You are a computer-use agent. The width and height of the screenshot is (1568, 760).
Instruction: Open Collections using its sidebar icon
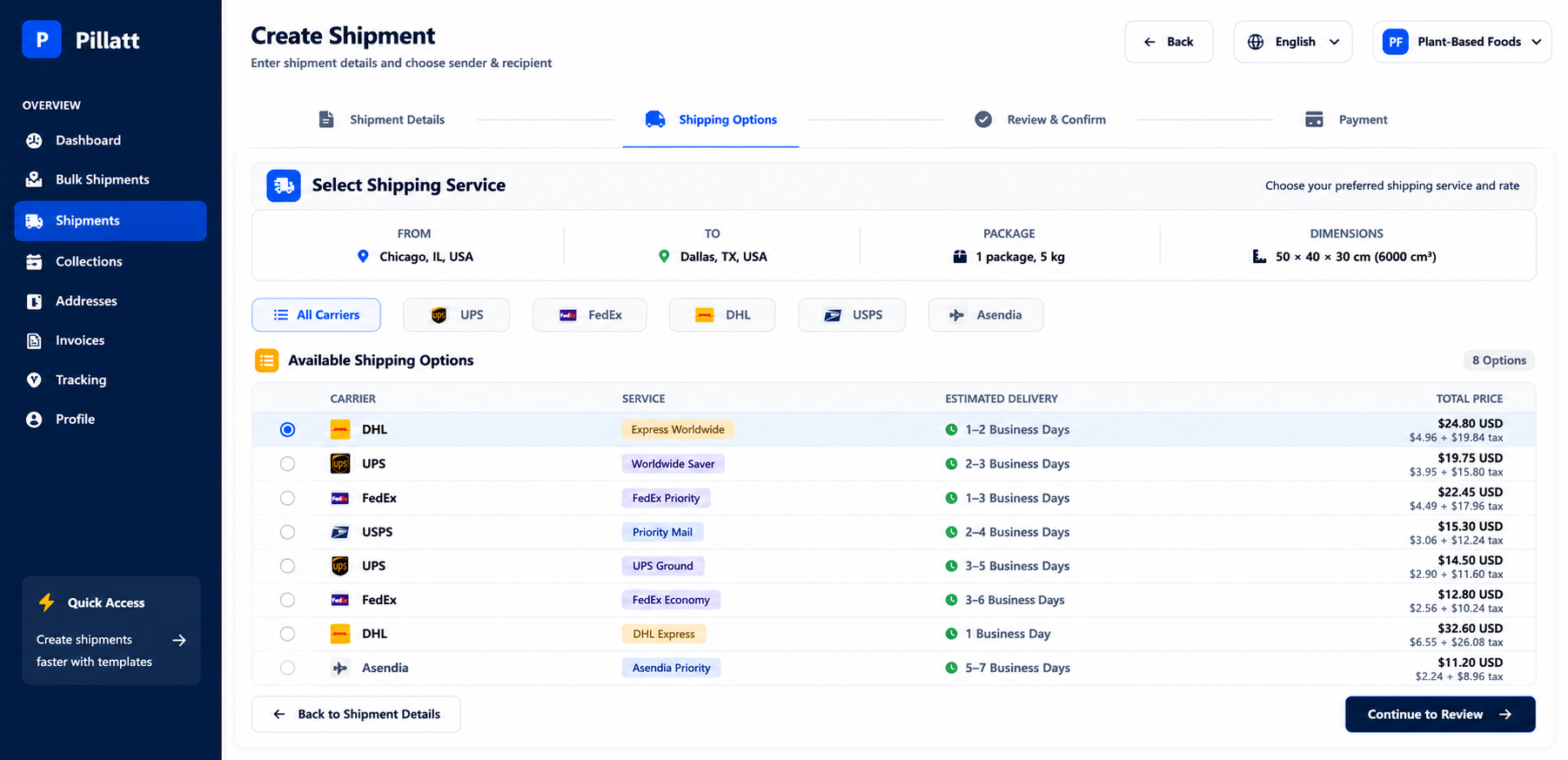point(34,261)
